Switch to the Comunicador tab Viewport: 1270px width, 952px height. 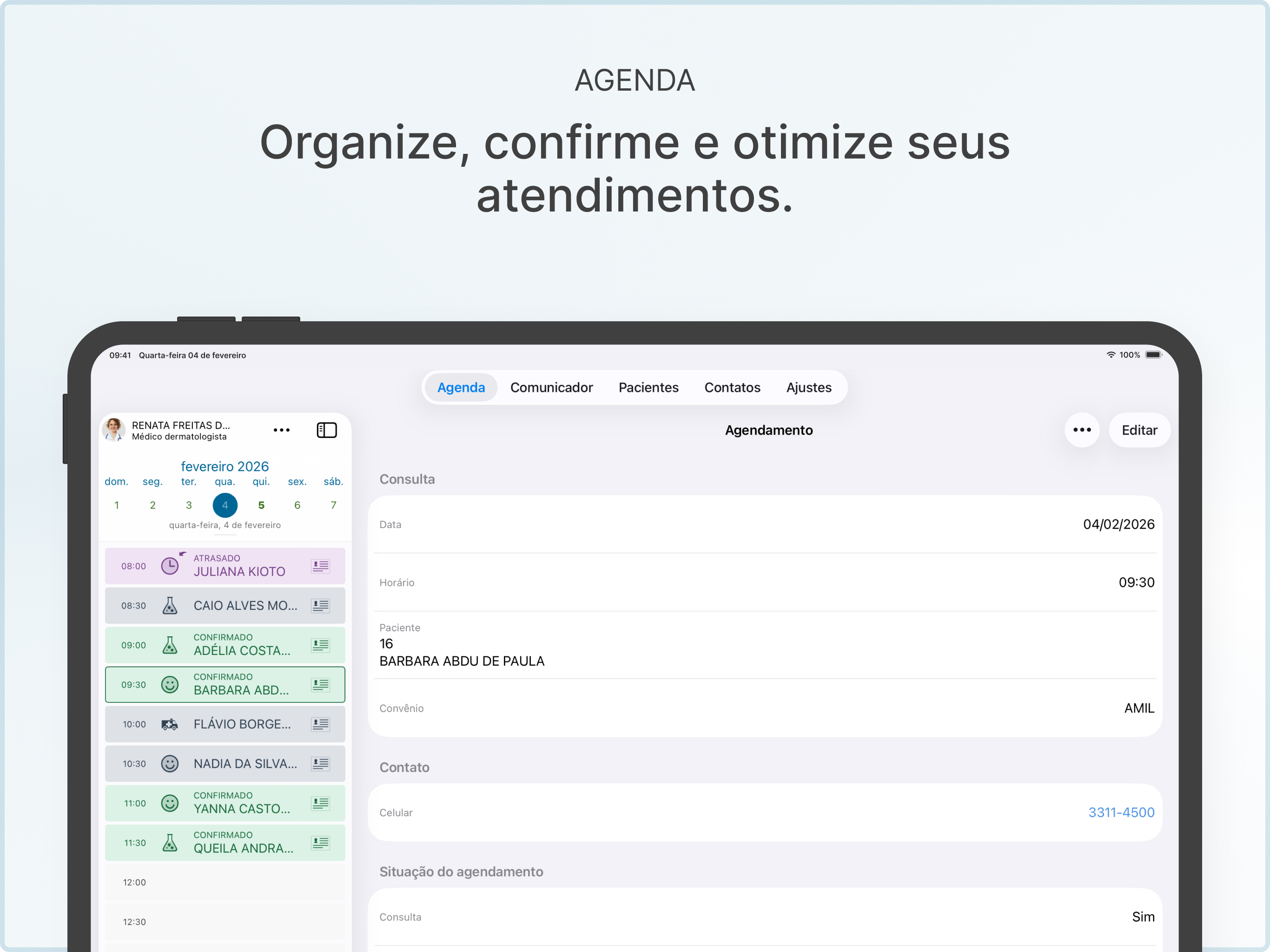pos(551,388)
